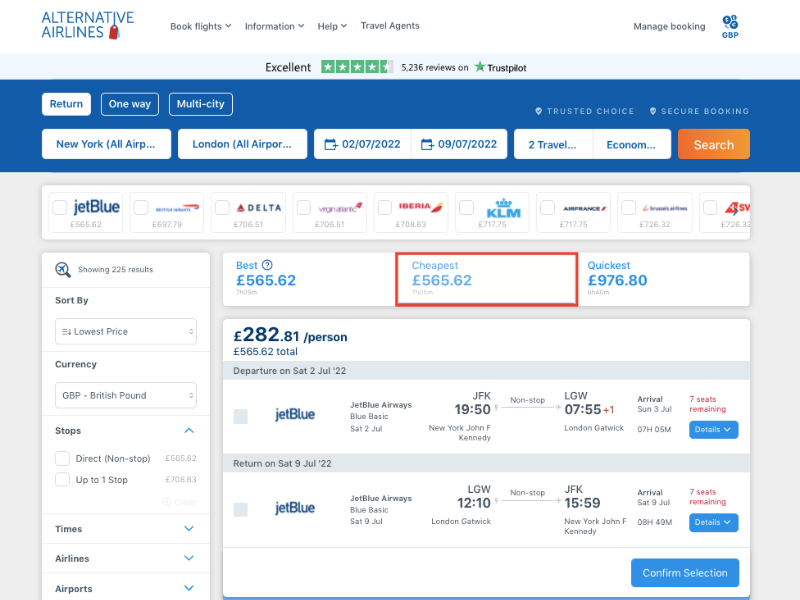The height and width of the screenshot is (600, 800).
Task: Click the Secure Booking badge icon
Action: [653, 111]
